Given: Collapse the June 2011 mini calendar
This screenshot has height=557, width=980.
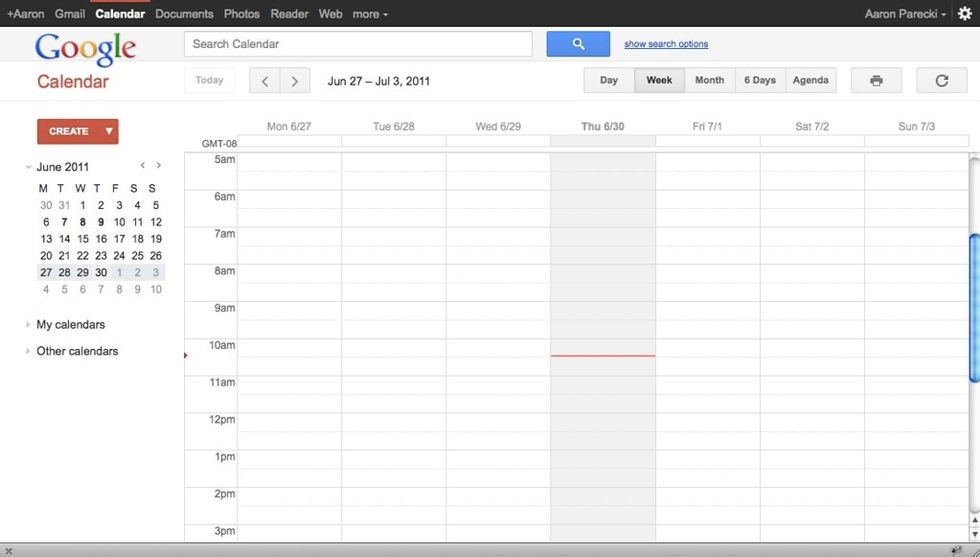Looking at the screenshot, I should coord(28,167).
